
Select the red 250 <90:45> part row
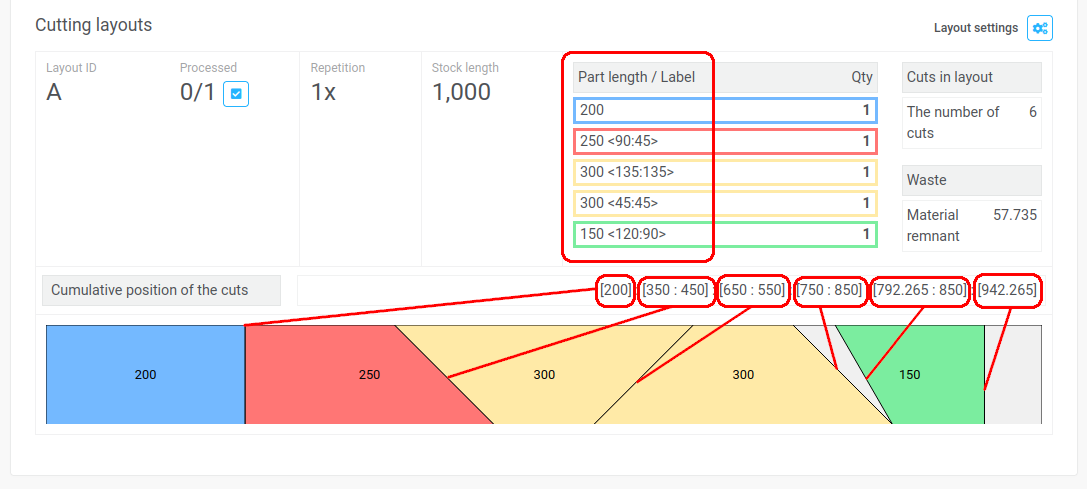[724, 141]
